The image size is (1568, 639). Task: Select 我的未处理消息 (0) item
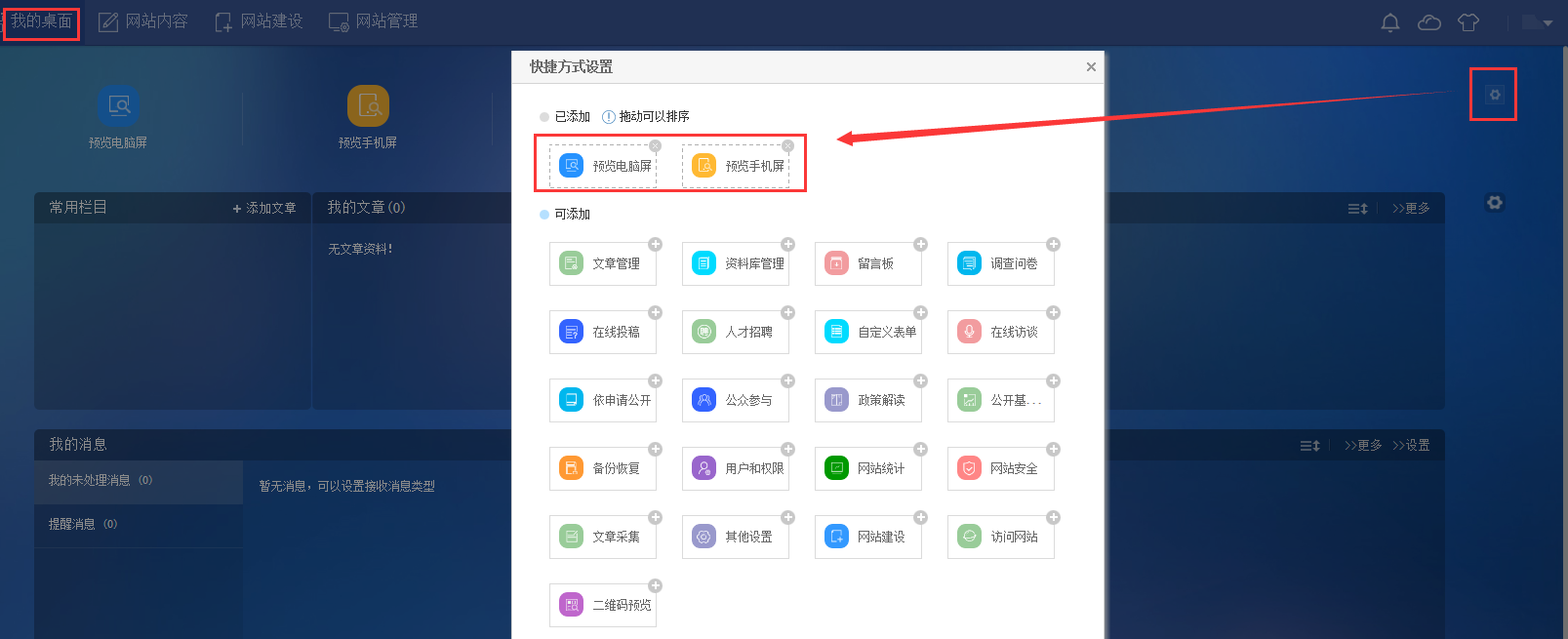(139, 481)
